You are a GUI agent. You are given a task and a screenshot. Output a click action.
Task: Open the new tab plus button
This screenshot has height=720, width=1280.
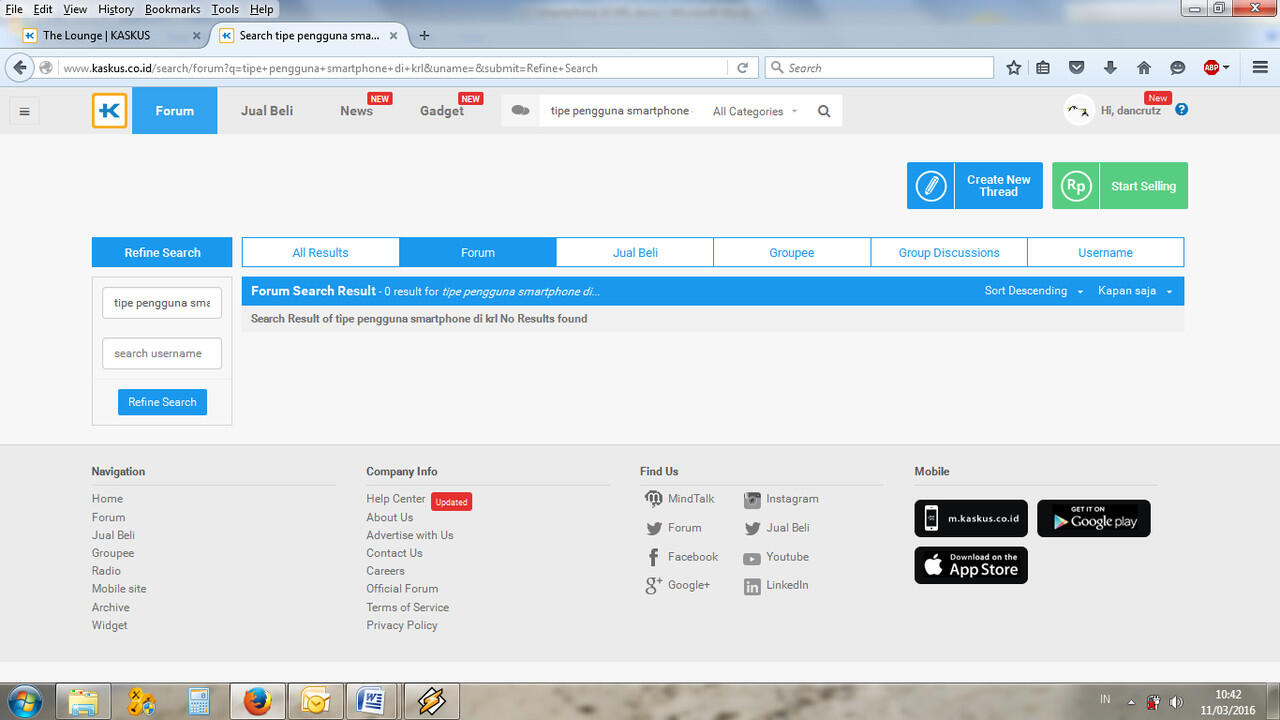pos(424,35)
